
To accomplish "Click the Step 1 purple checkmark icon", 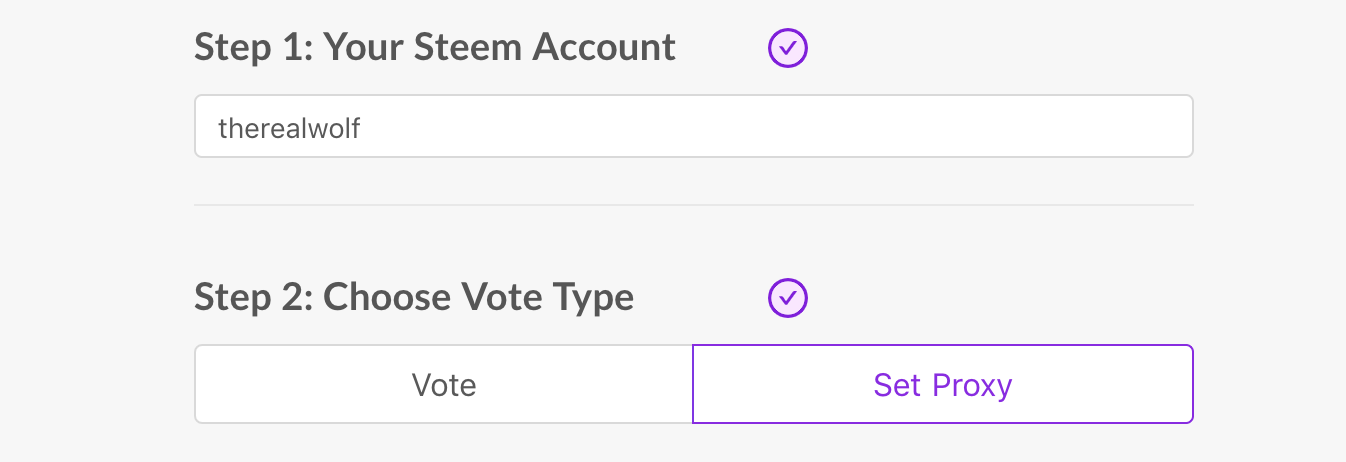I will (x=788, y=47).
